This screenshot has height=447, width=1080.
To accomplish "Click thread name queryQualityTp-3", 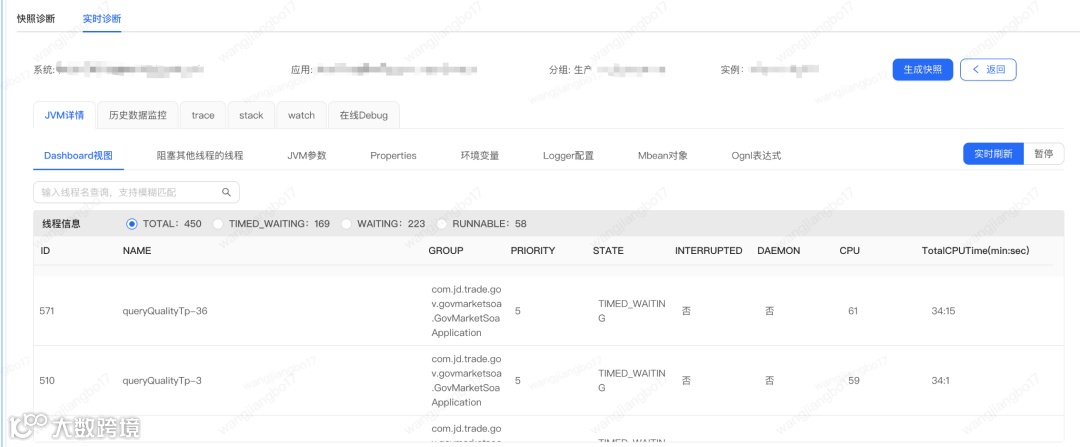I will [x=162, y=380].
